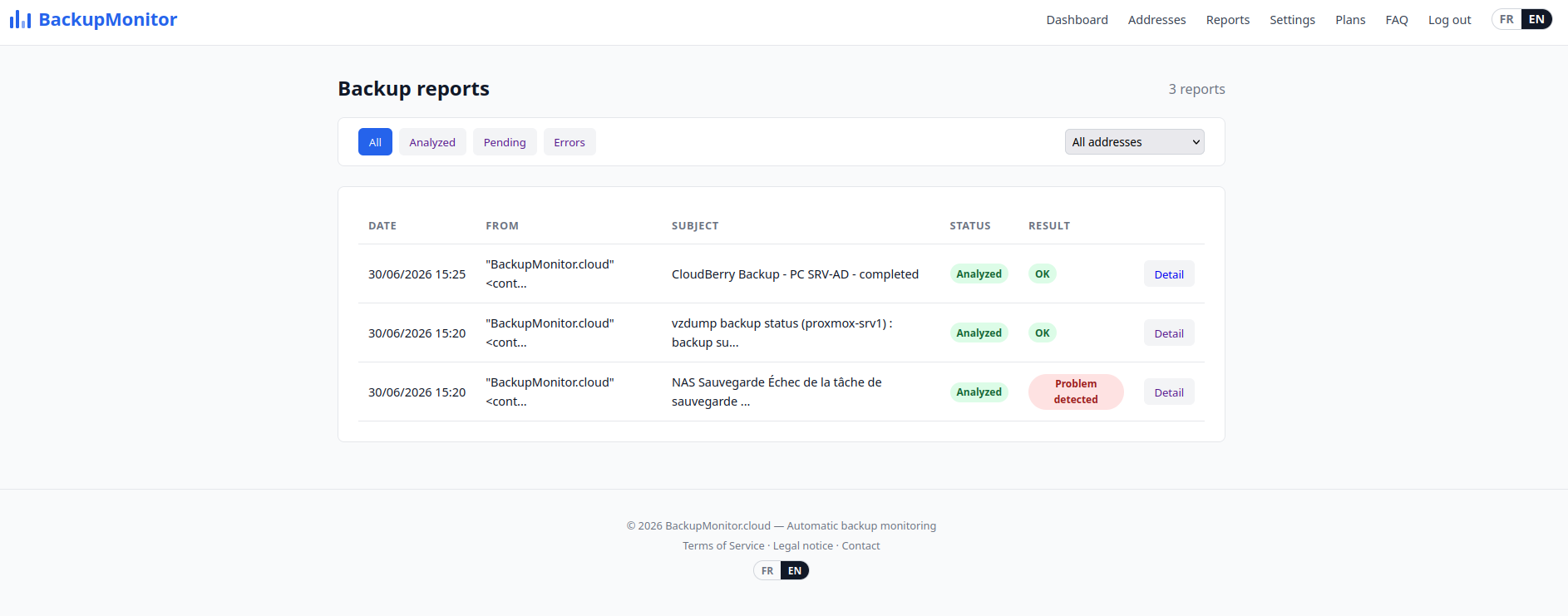Open the FAQ page
This screenshot has width=1568, height=616.
click(x=1397, y=20)
